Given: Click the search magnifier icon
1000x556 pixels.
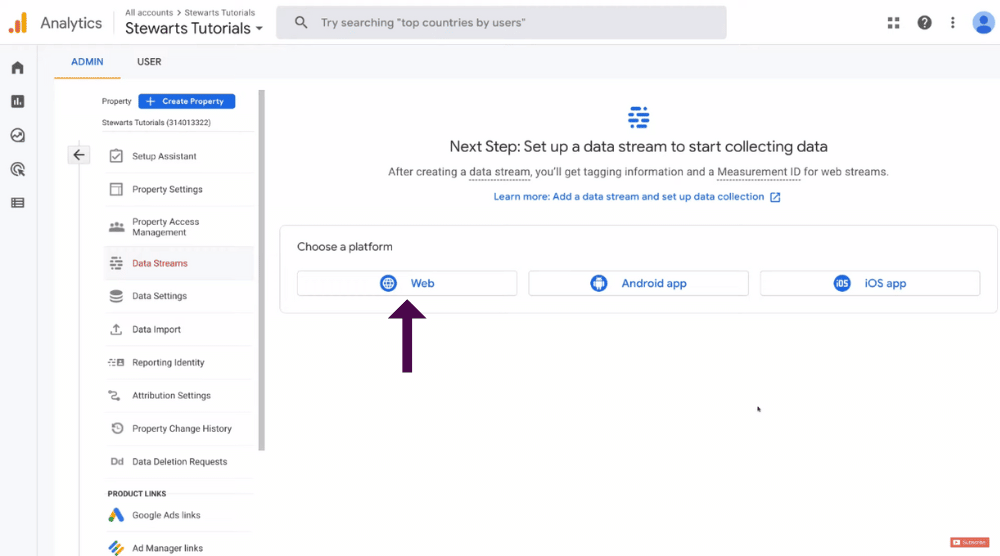Looking at the screenshot, I should coord(301,23).
